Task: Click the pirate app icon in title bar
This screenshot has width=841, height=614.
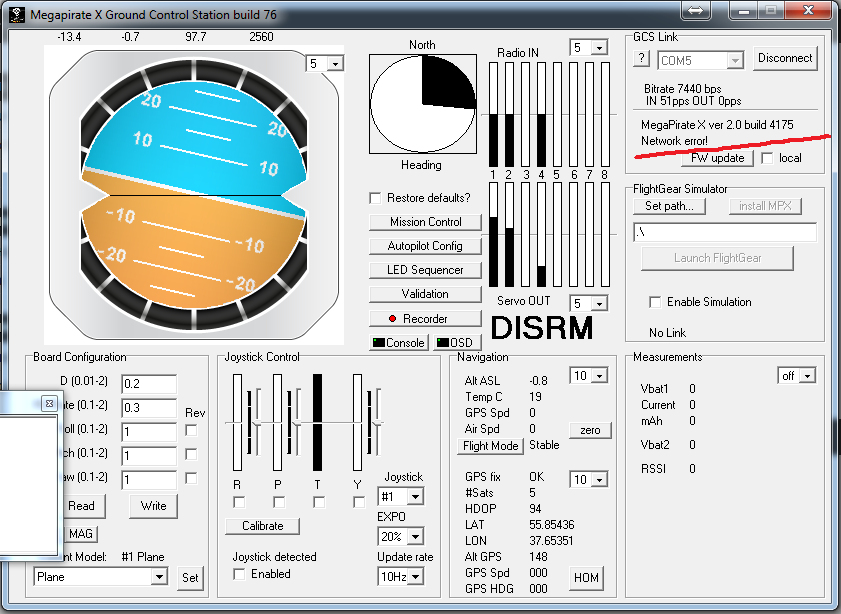Action: click(x=17, y=14)
